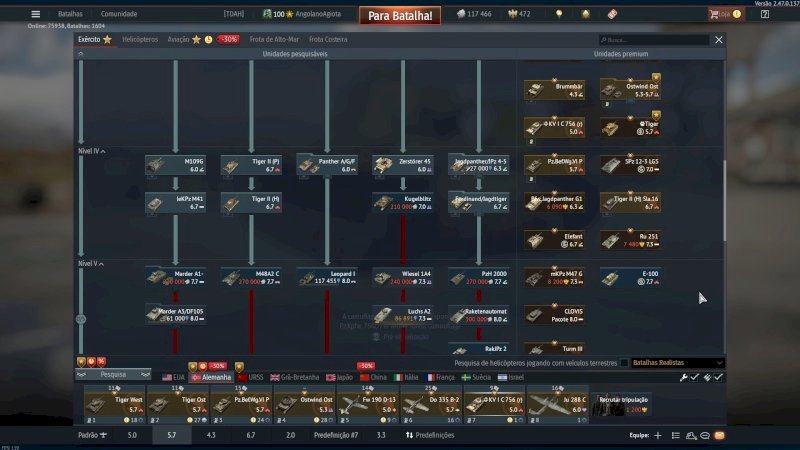Select the Wiesel 1A4 vehicle
The height and width of the screenshot is (450, 800).
pos(403,278)
